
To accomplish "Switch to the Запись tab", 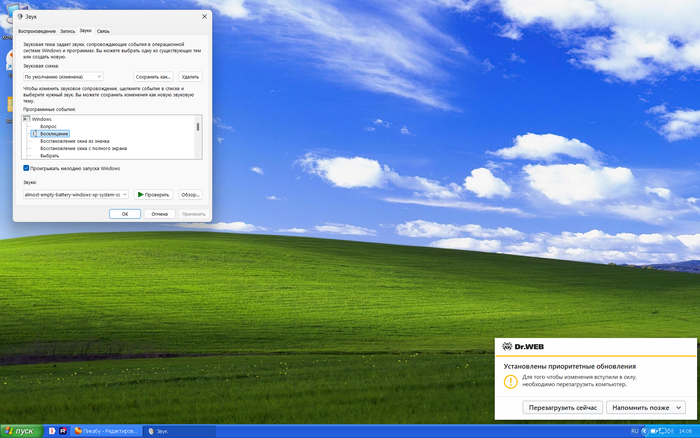I will tap(67, 31).
